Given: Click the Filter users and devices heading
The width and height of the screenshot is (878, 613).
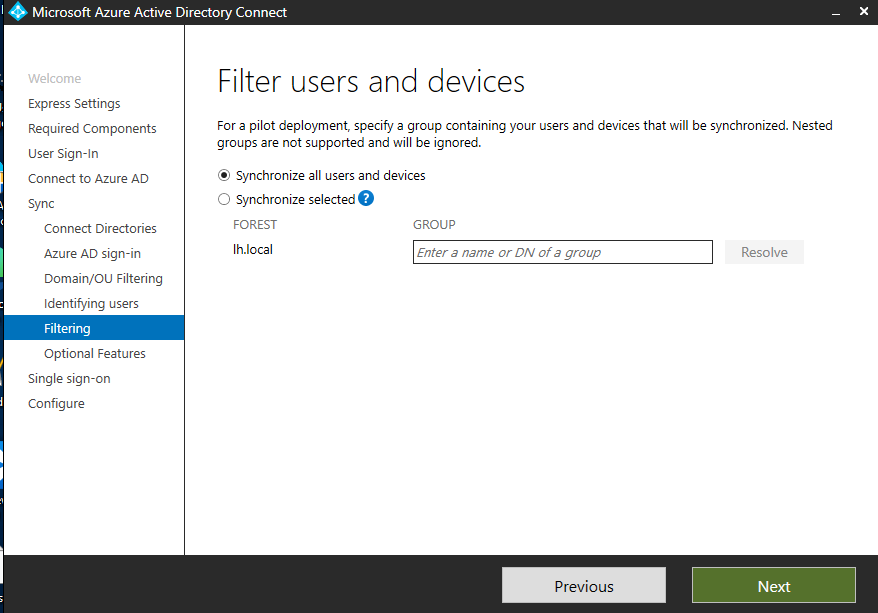Looking at the screenshot, I should click(x=371, y=81).
